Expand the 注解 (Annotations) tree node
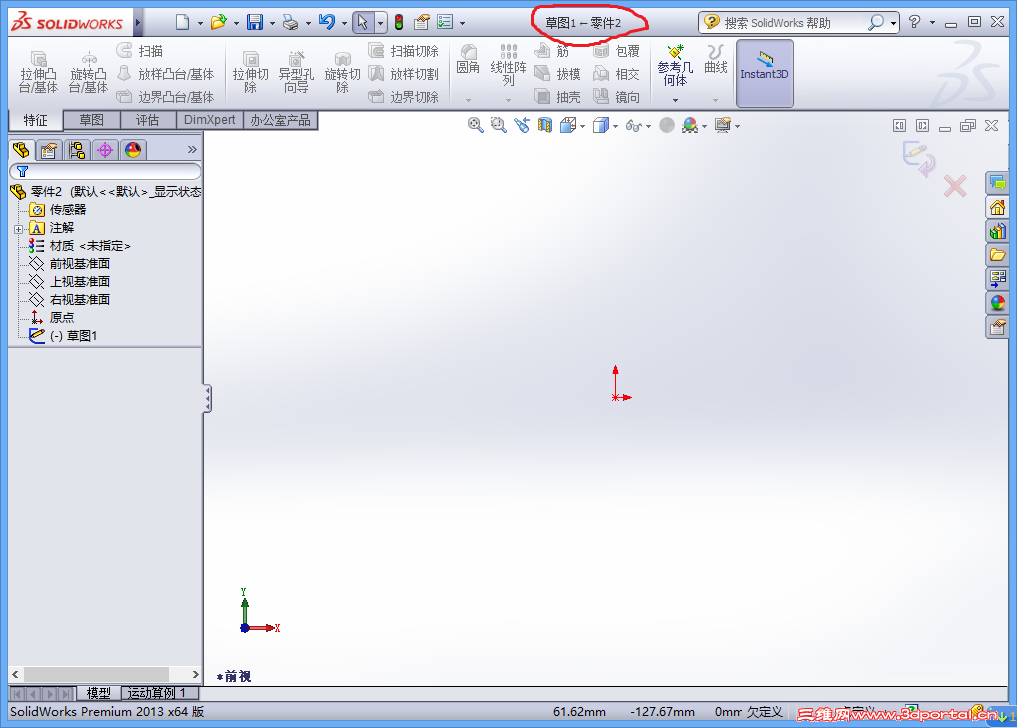Screen dimensions: 1017x728 pos(18,229)
